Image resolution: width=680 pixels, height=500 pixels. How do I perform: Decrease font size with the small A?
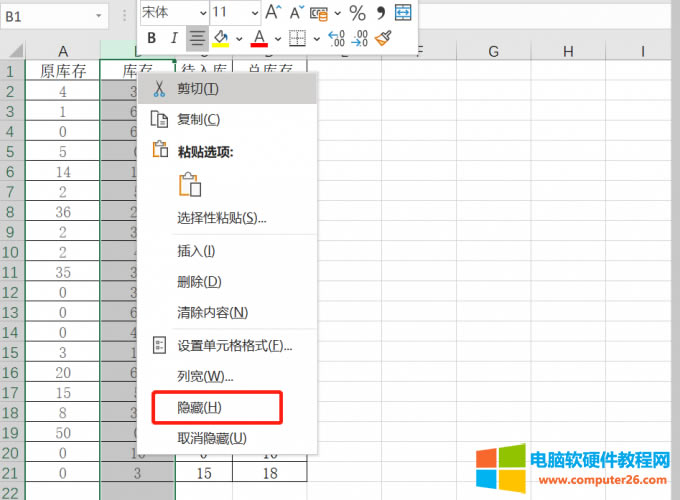click(297, 13)
